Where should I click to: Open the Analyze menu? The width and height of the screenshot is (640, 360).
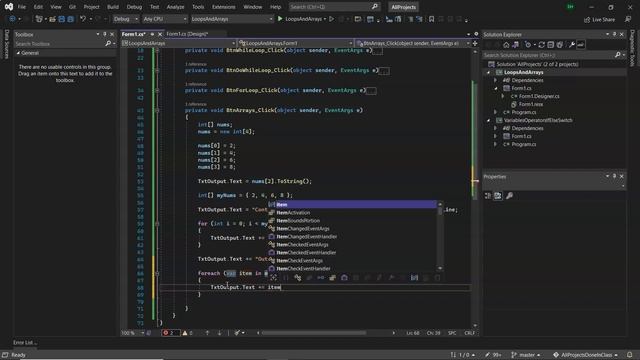[x=176, y=7]
